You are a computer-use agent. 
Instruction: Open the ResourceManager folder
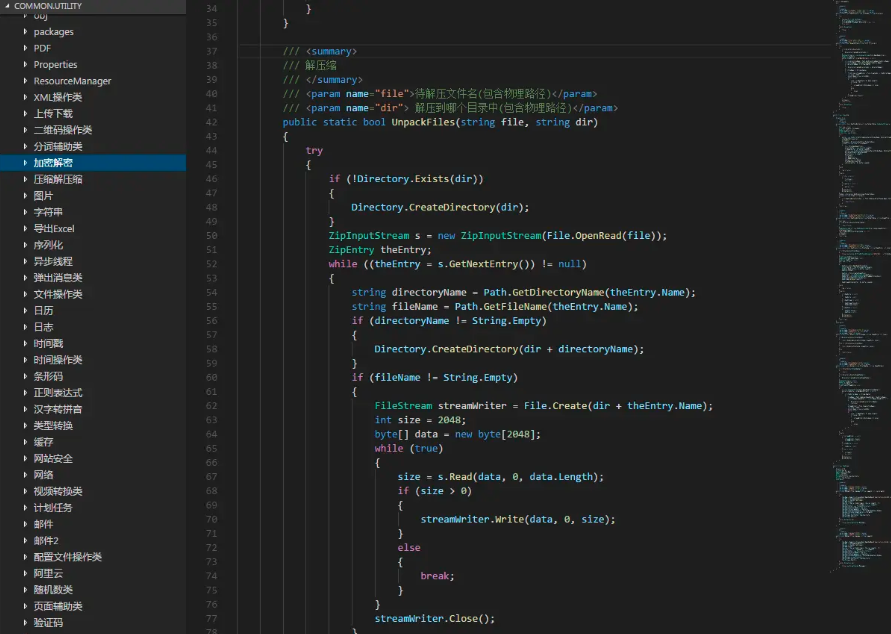click(x=72, y=81)
